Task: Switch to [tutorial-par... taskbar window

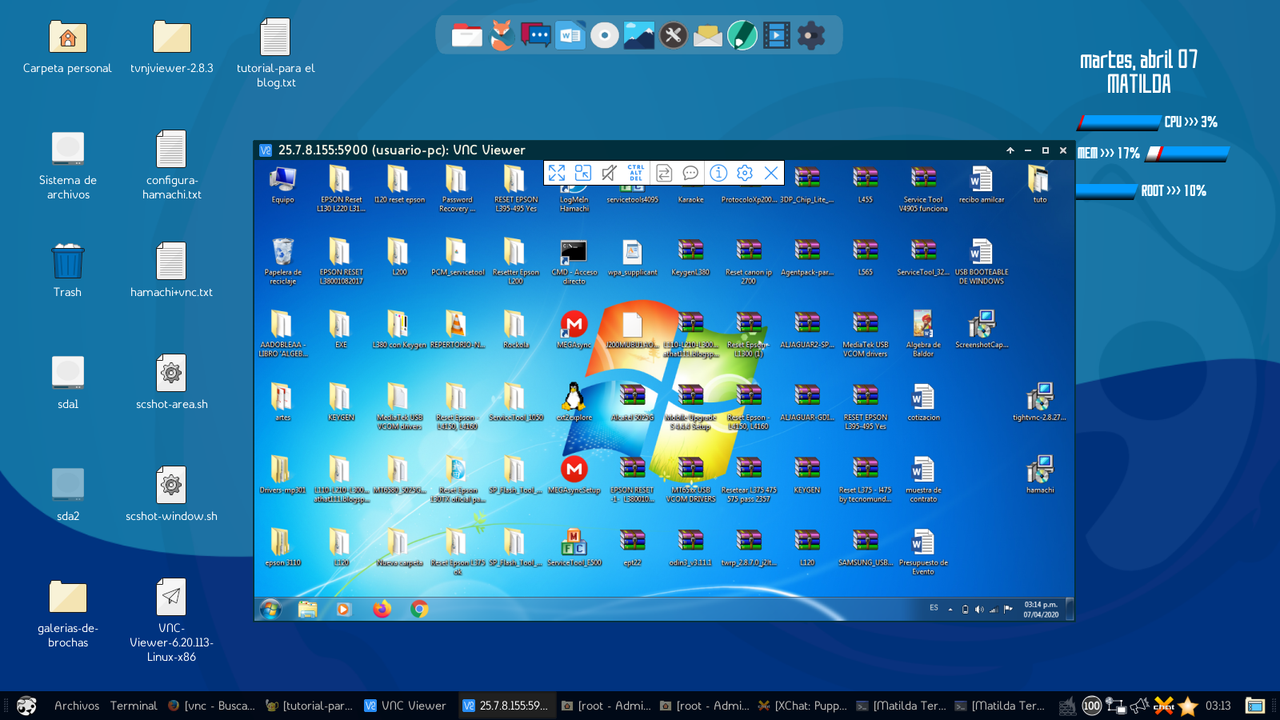Action: (309, 706)
